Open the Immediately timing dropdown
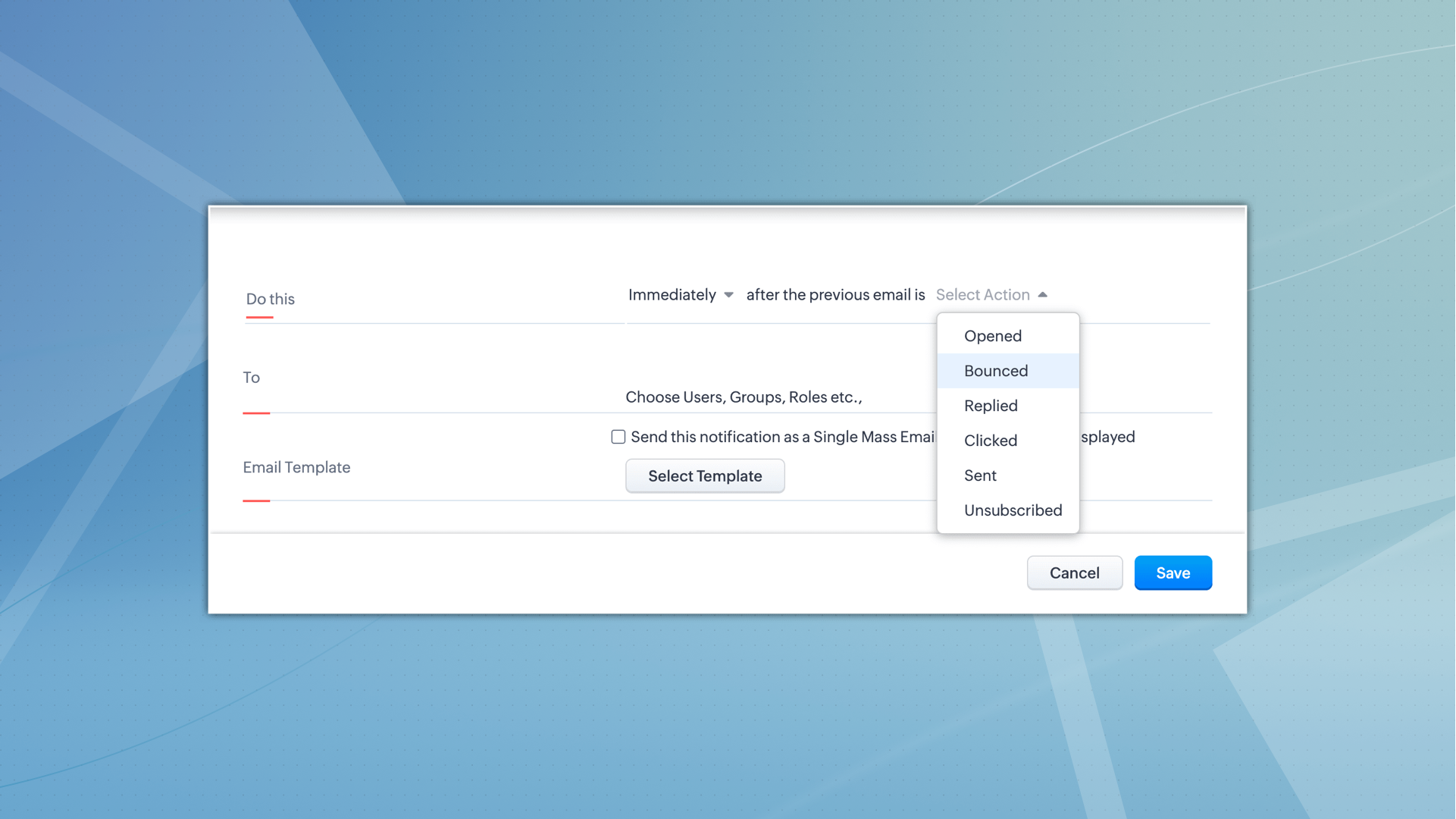The width and height of the screenshot is (1456, 819). click(x=672, y=295)
